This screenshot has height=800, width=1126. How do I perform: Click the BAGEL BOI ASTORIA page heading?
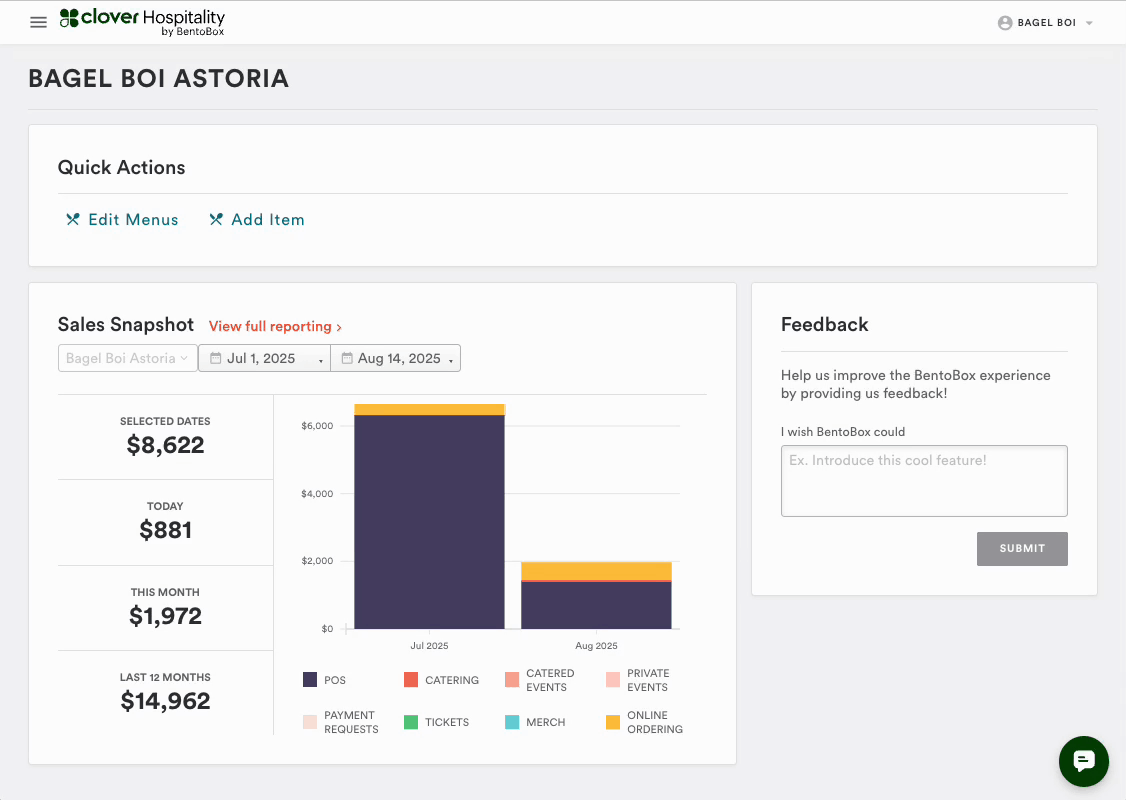(x=159, y=78)
